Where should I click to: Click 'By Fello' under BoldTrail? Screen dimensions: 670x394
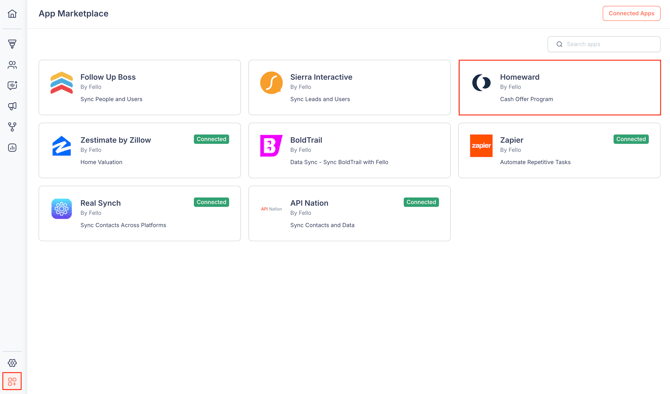click(301, 150)
